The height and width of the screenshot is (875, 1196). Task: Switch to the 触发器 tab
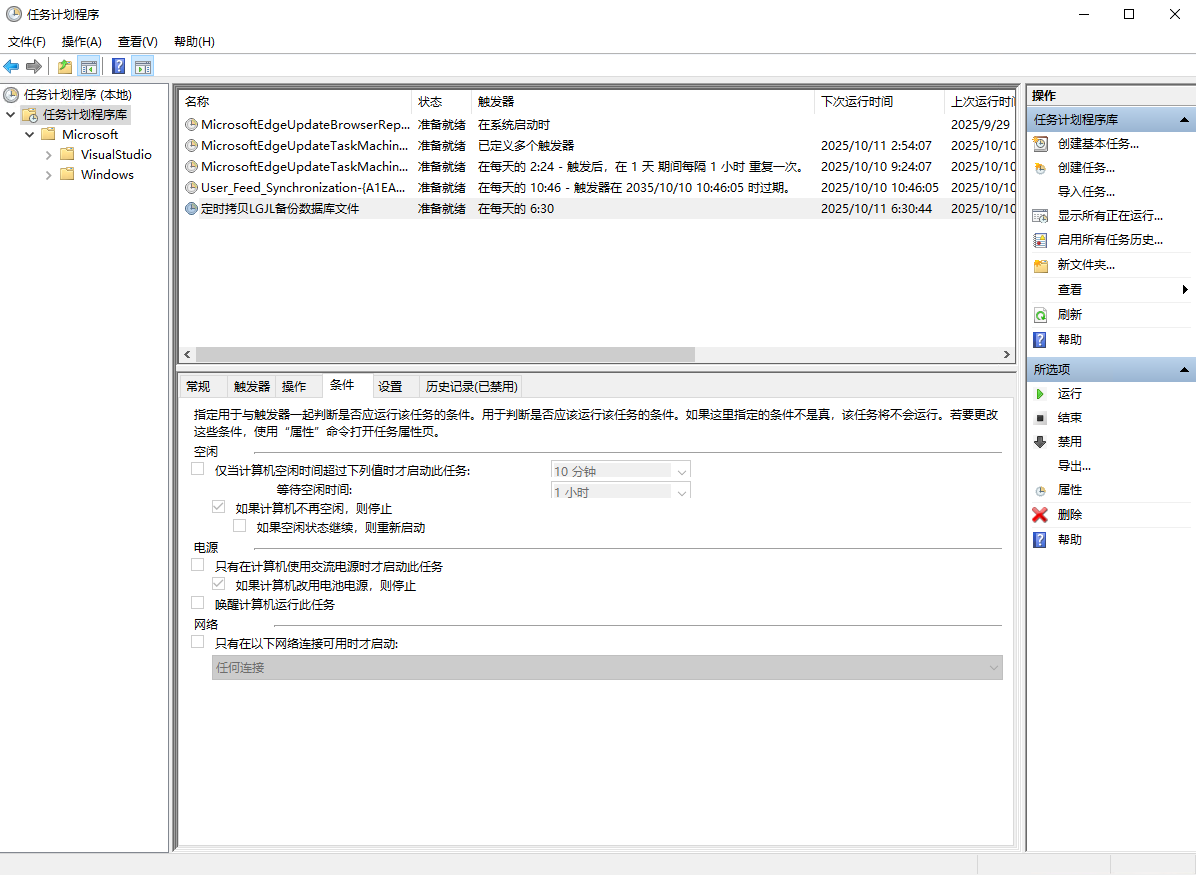tap(250, 386)
